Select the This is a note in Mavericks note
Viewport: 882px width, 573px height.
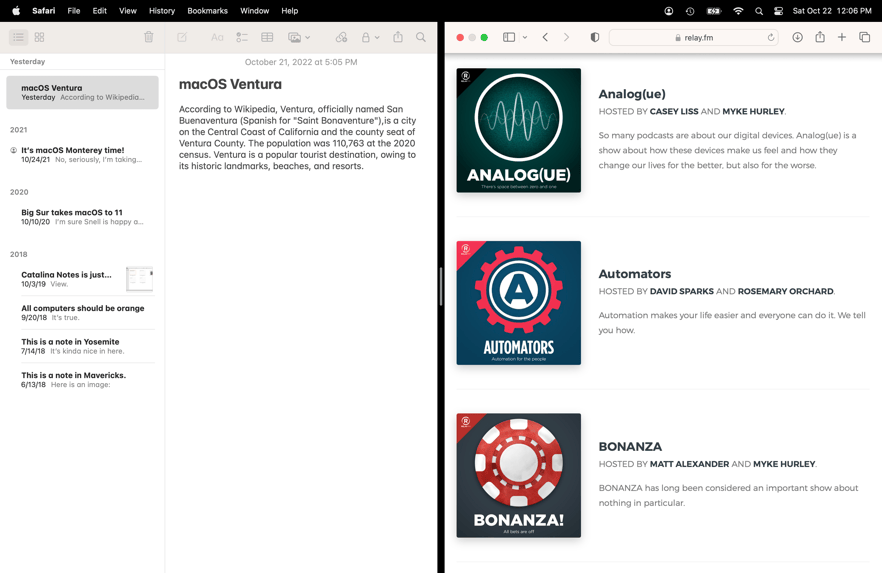tap(82, 380)
